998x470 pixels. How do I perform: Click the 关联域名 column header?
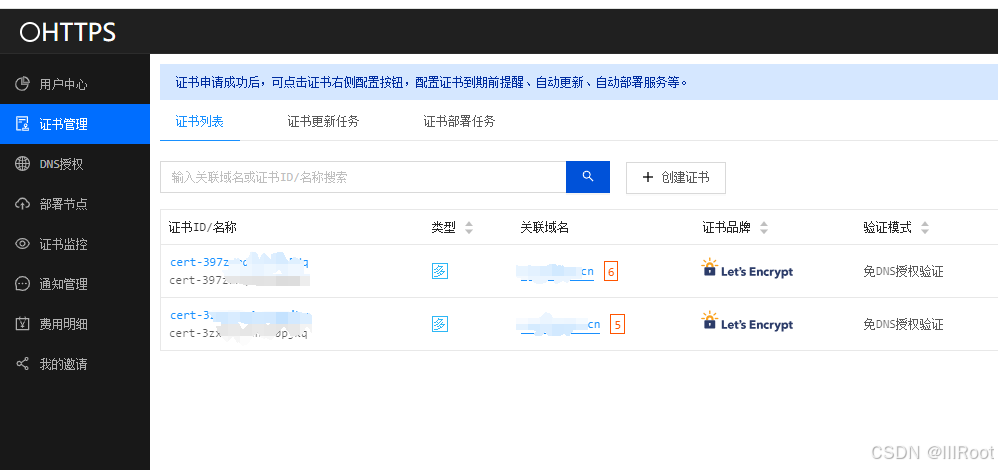coord(544,228)
